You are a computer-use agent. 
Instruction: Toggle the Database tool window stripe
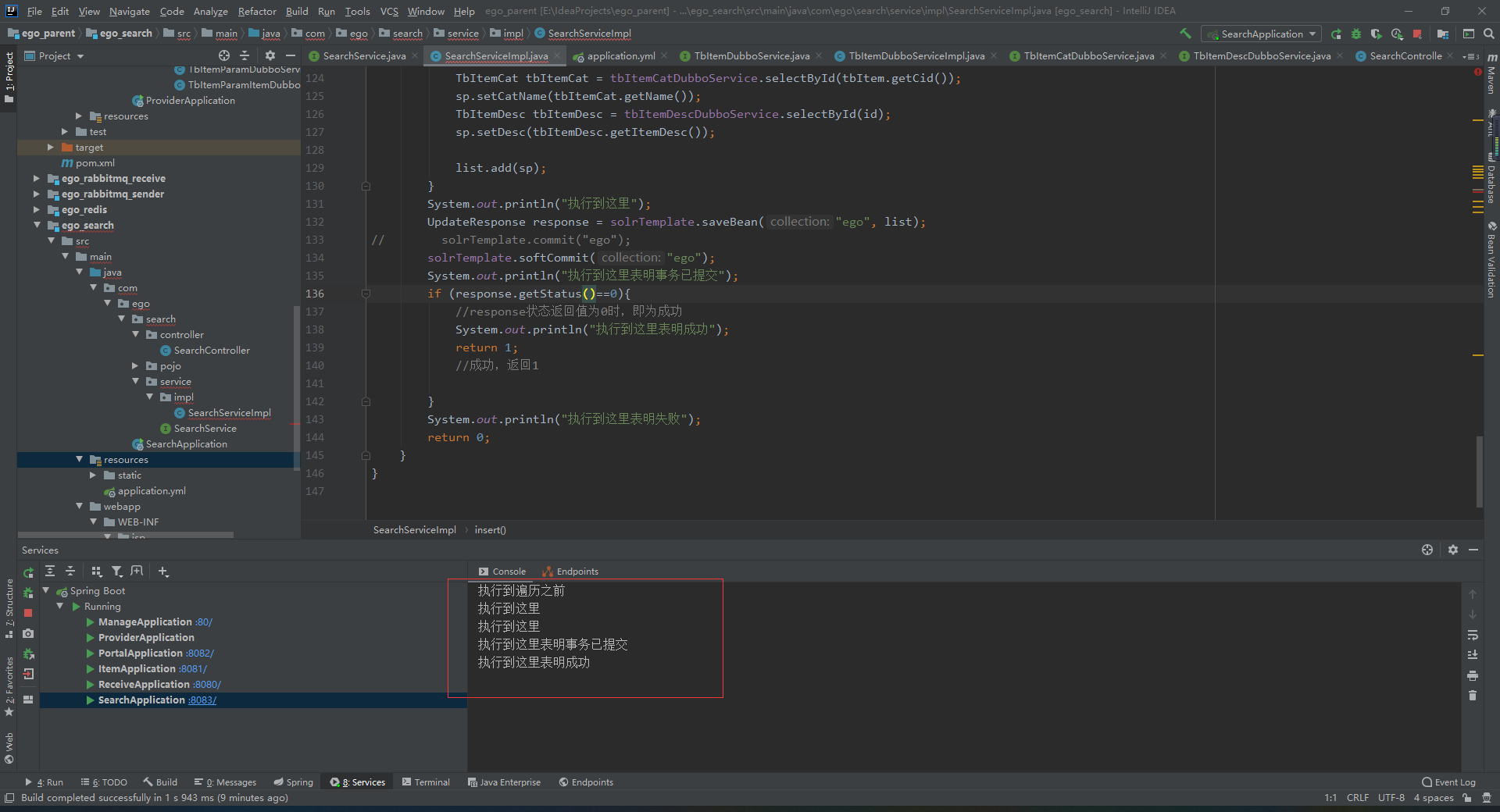(x=1491, y=178)
